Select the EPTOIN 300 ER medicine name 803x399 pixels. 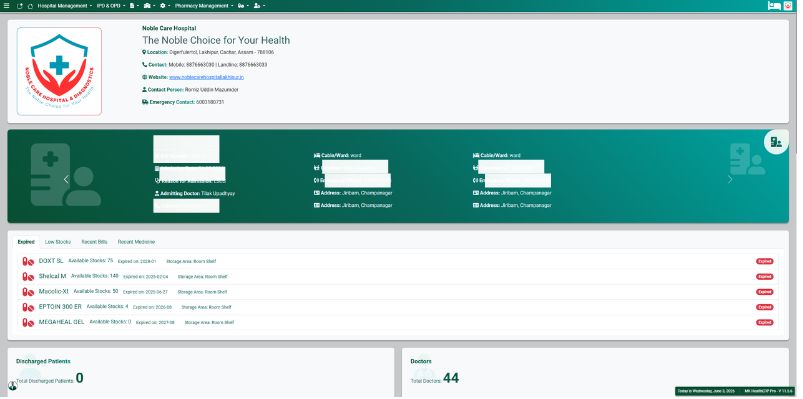tap(60, 307)
